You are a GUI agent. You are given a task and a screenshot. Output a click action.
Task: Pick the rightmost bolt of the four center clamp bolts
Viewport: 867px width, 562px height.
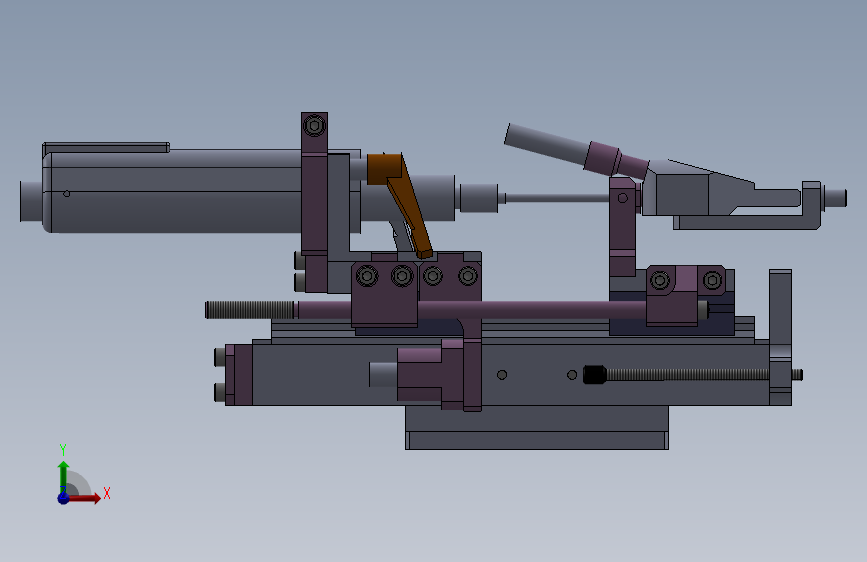(x=468, y=275)
